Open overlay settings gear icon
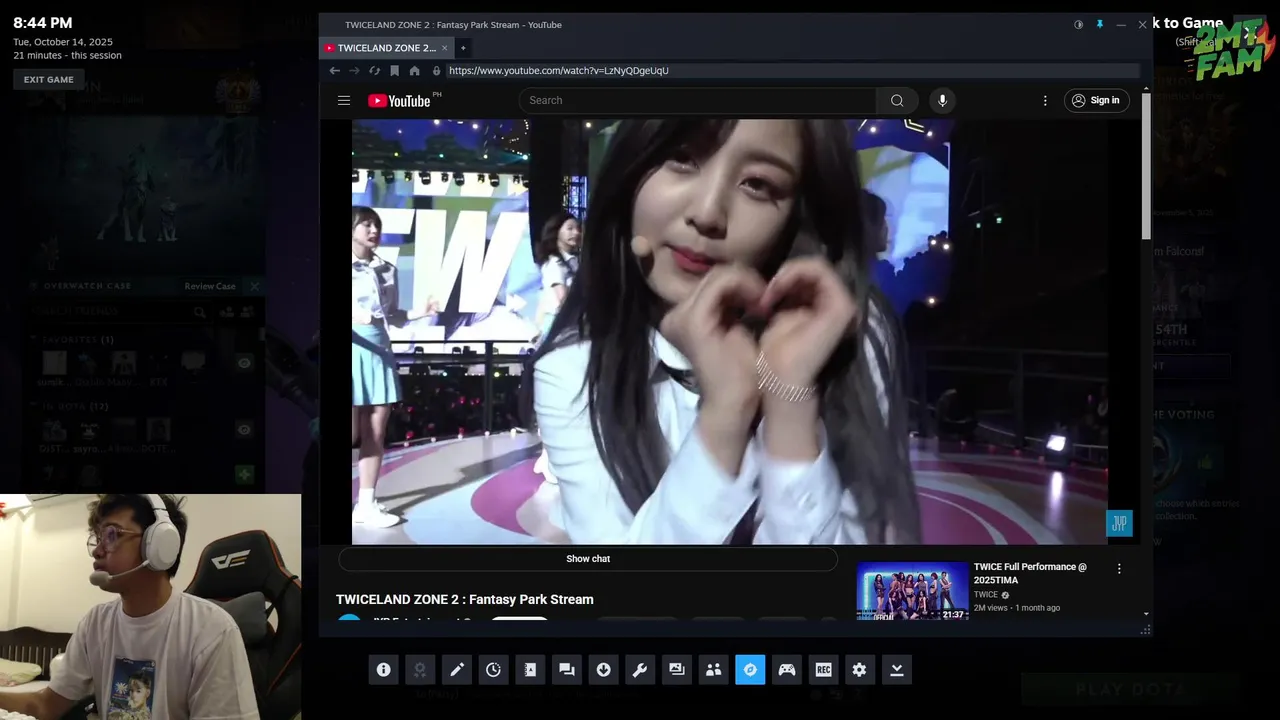Screen dimensions: 1280x720 pos(860,670)
